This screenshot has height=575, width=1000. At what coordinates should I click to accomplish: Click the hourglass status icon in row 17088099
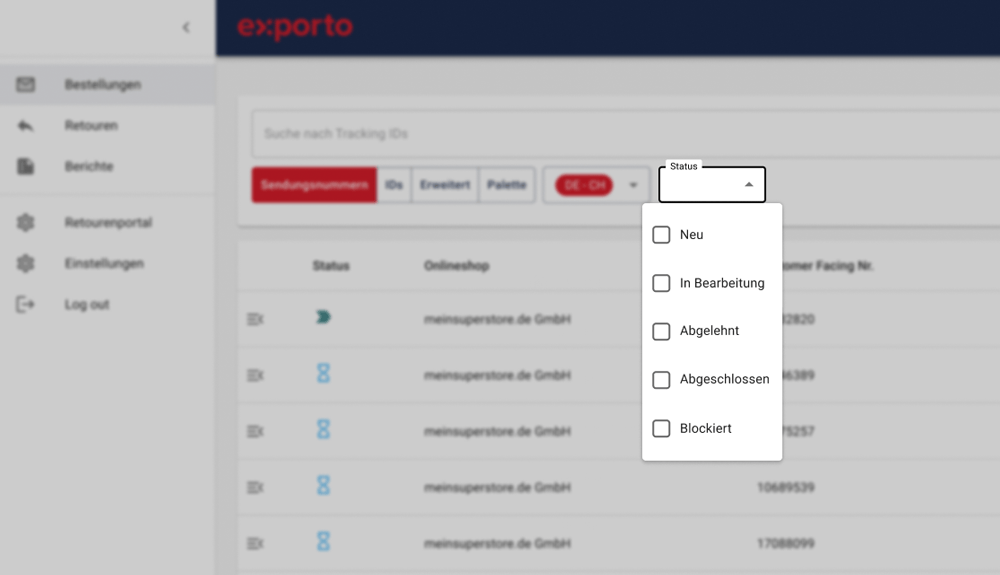(x=323, y=542)
